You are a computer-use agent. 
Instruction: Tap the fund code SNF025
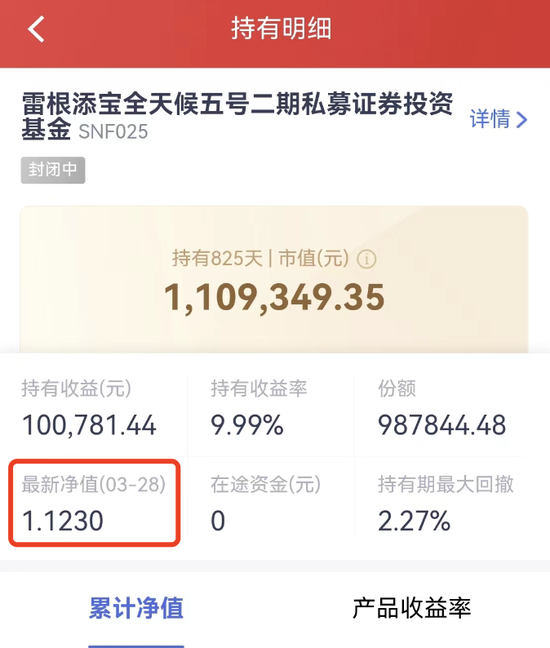113,132
